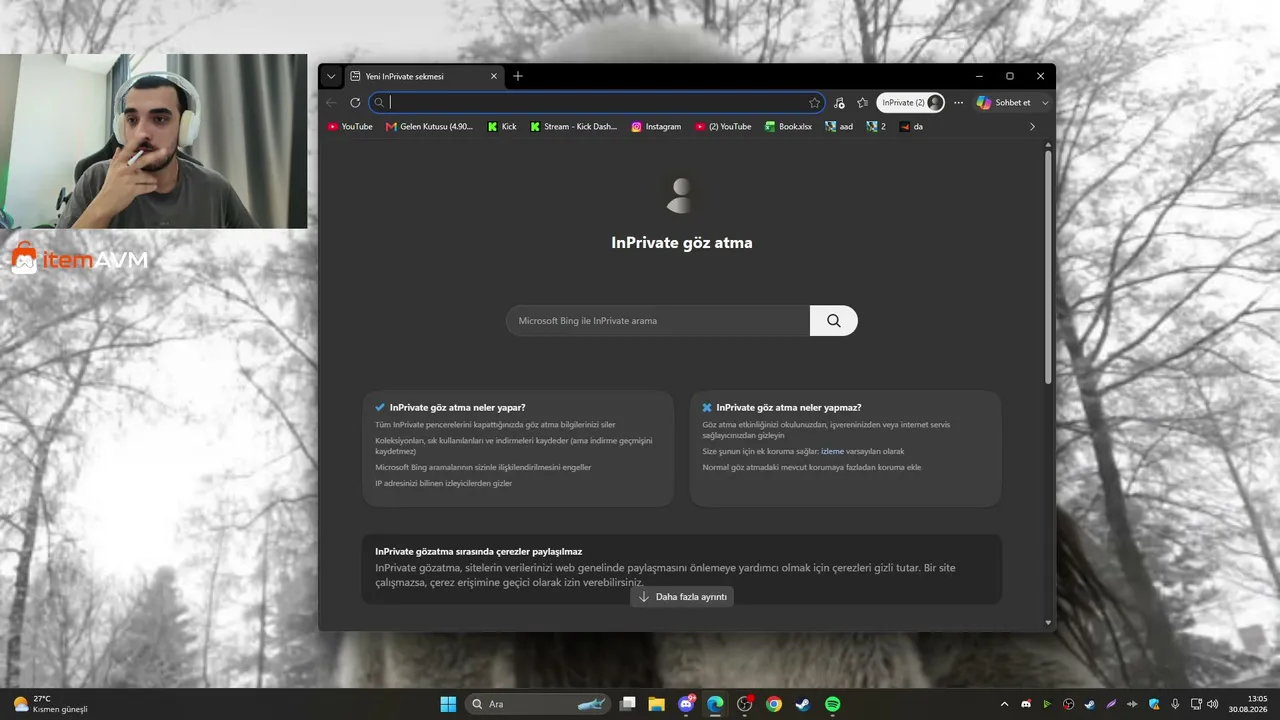Go back with the back arrow
This screenshot has width=1280, height=720.
click(x=332, y=102)
